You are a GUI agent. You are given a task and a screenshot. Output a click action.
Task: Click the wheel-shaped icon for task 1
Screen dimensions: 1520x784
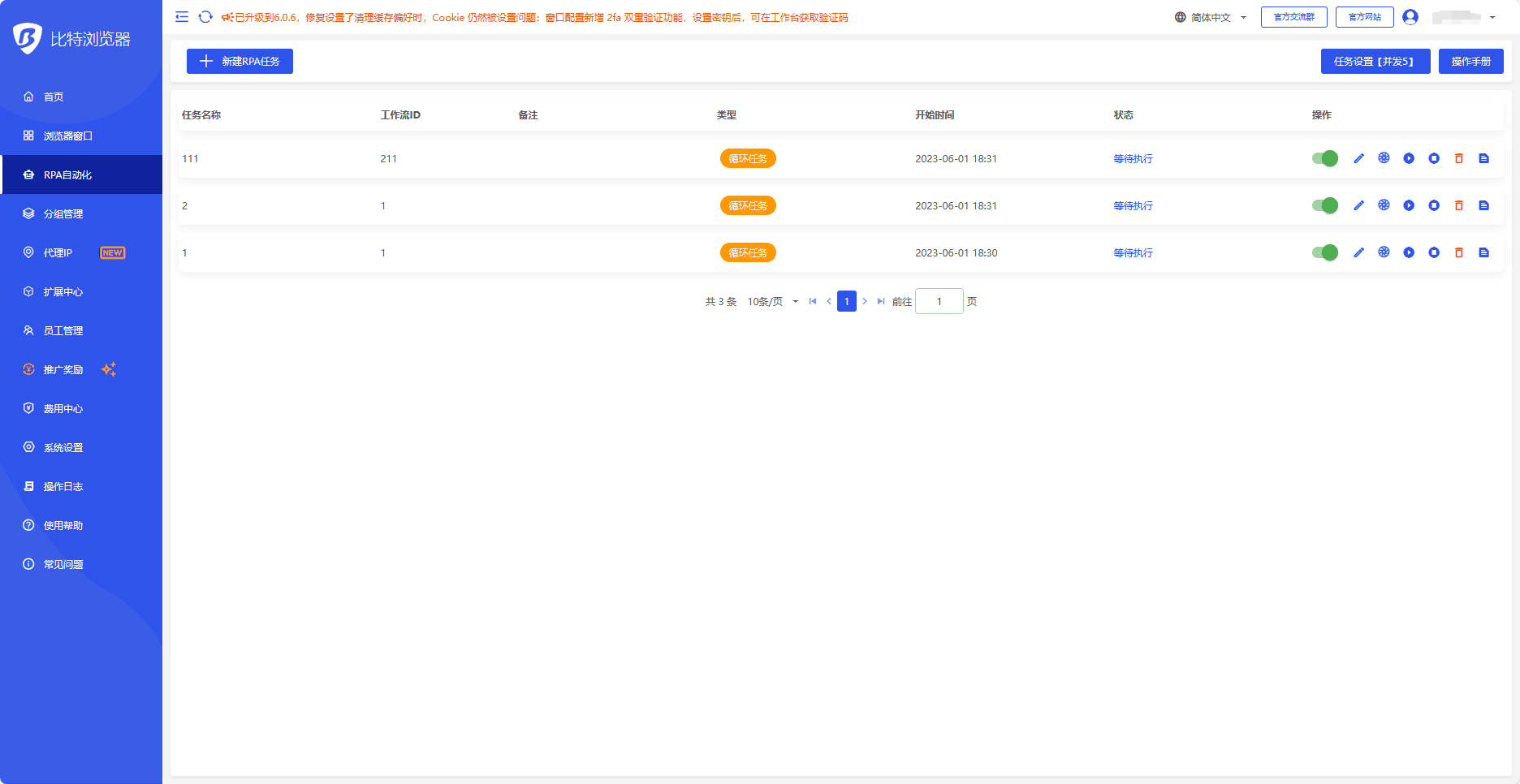(x=1384, y=252)
